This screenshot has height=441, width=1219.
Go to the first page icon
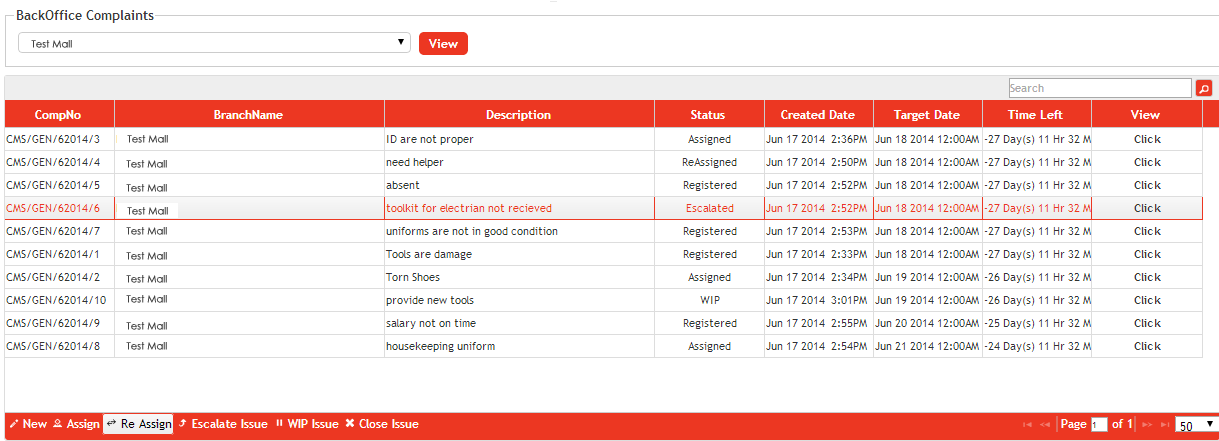point(1027,425)
